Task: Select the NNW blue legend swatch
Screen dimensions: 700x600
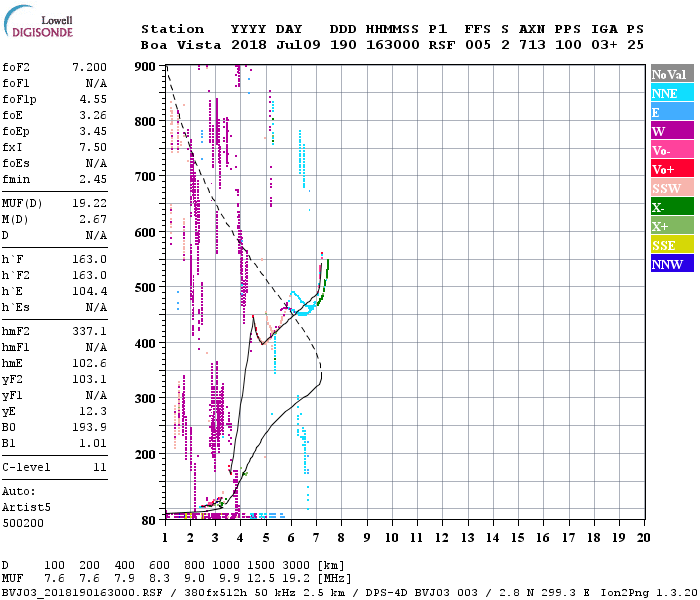Action: tap(672, 263)
